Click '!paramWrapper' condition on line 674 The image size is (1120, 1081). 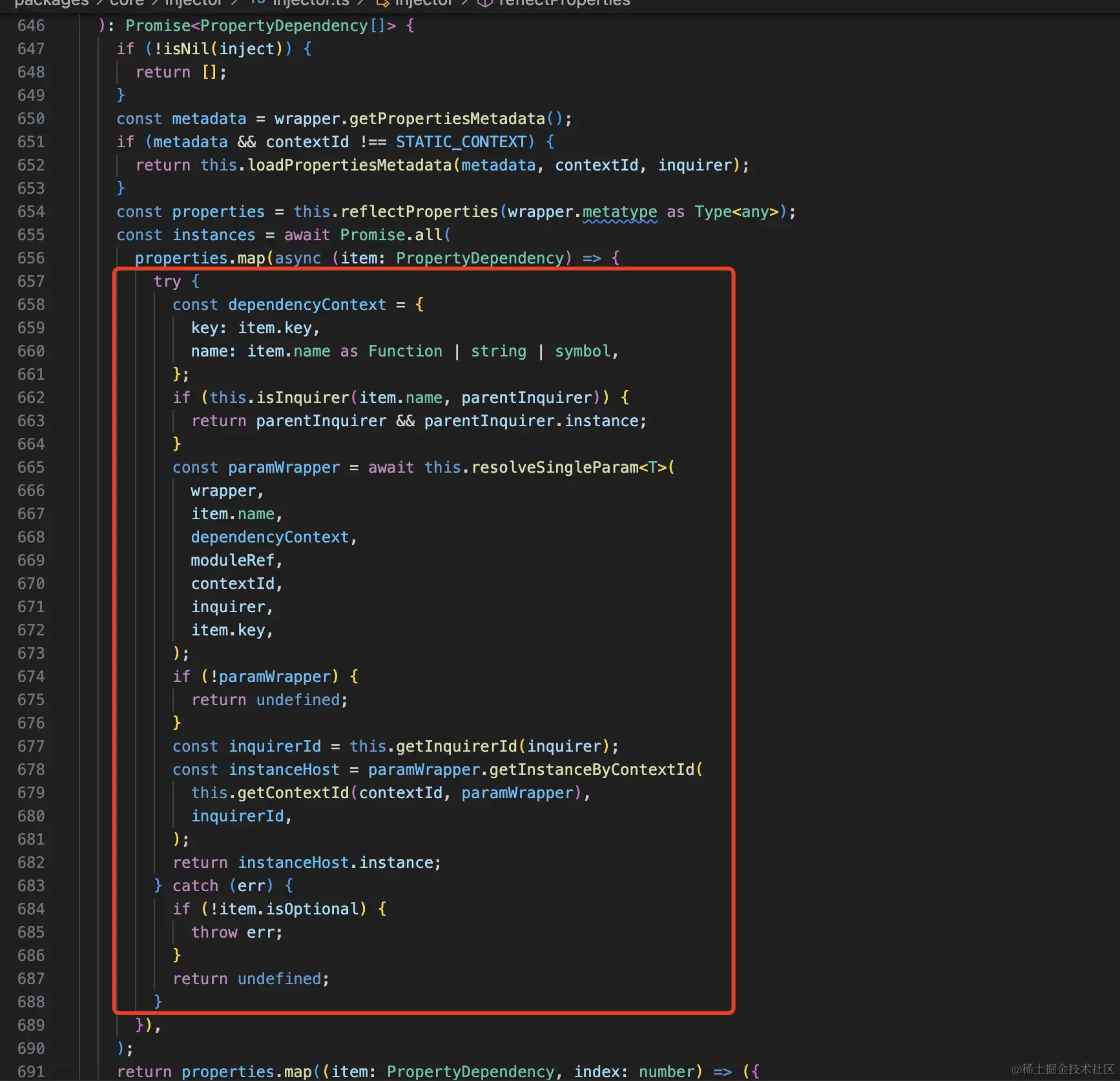tap(270, 677)
